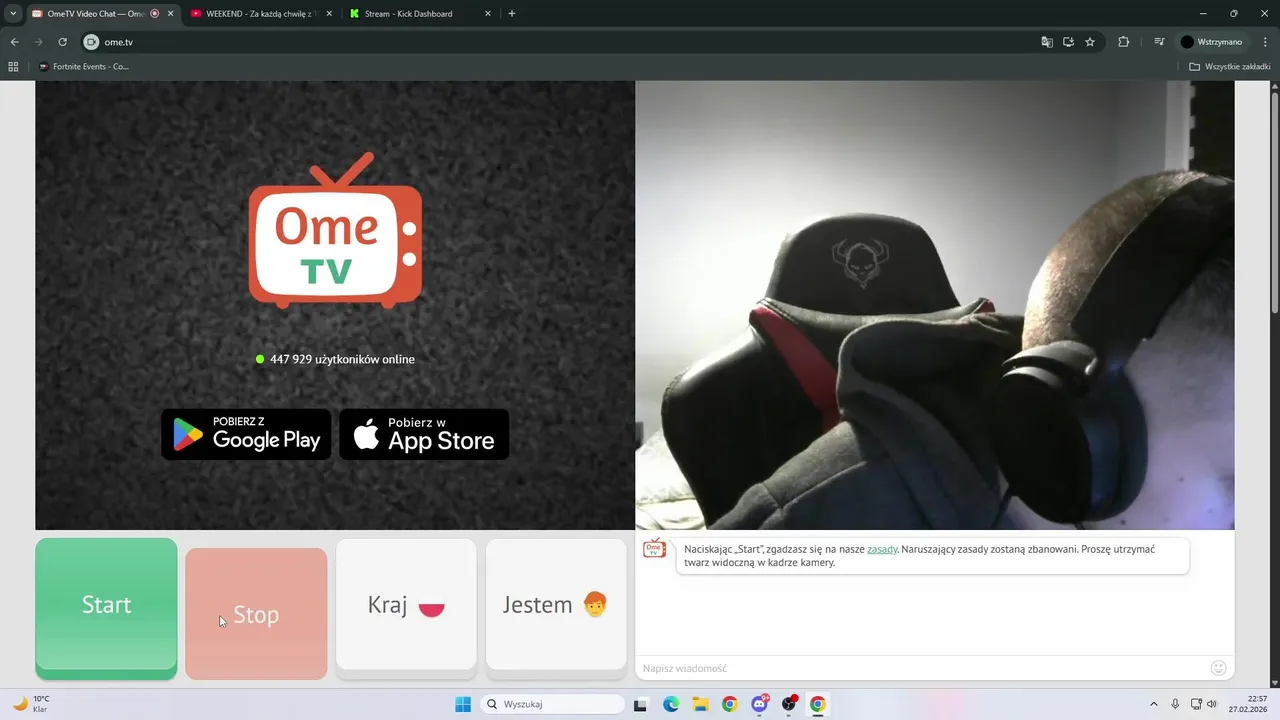Screen dimensions: 1280x720
Task: Open the Jestem gender selector
Action: [x=556, y=605]
